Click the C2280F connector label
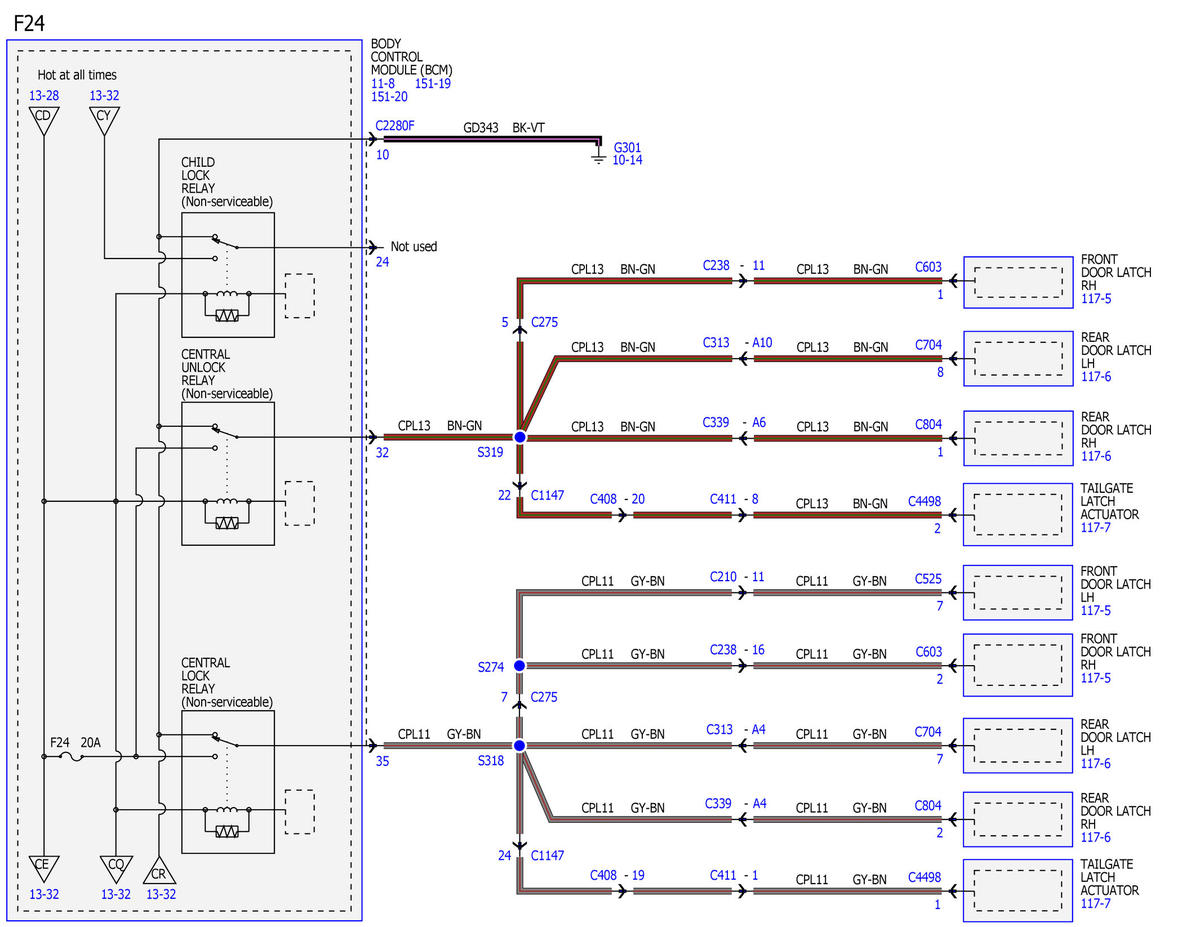 pyautogui.click(x=395, y=128)
